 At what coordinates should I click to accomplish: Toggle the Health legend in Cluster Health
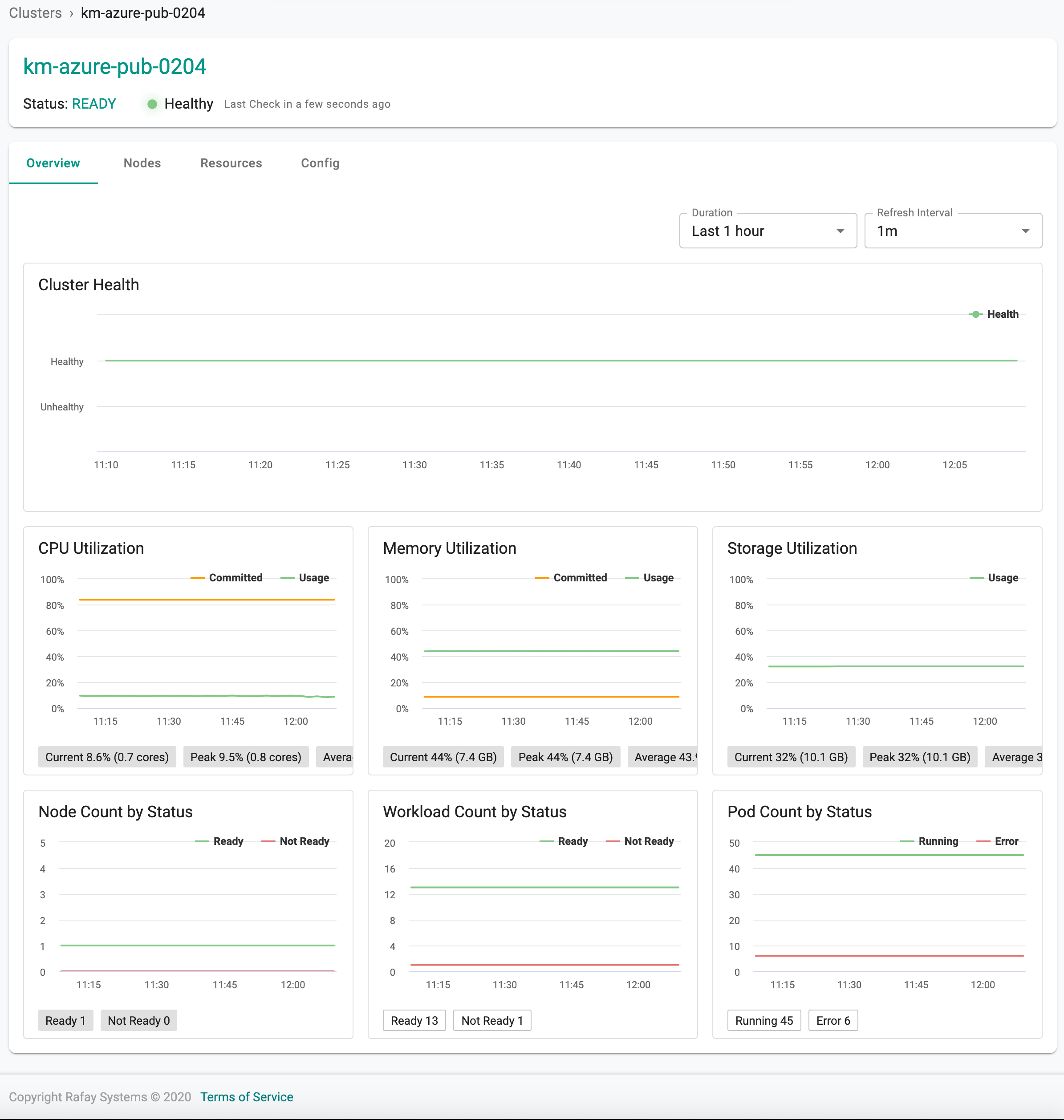coord(994,314)
